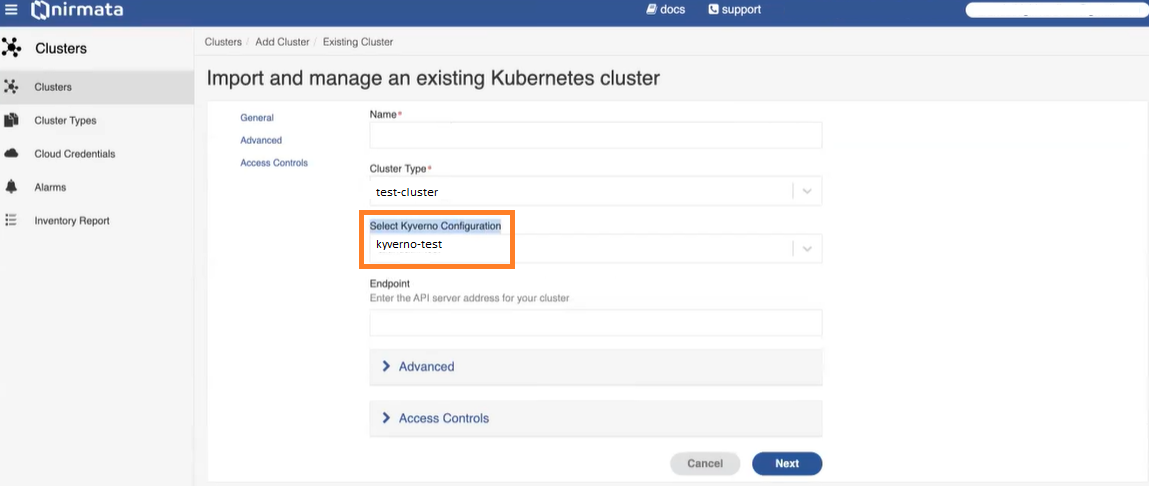Go to Add Cluster breadcrumb

282,43
